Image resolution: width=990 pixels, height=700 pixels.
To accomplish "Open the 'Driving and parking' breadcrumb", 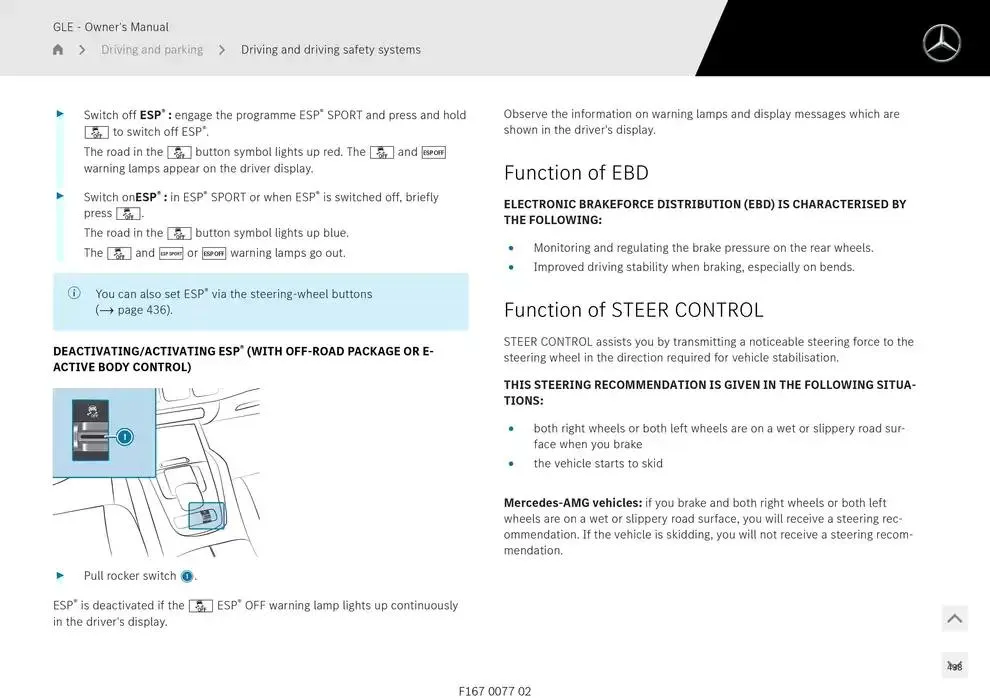I will tap(152, 50).
